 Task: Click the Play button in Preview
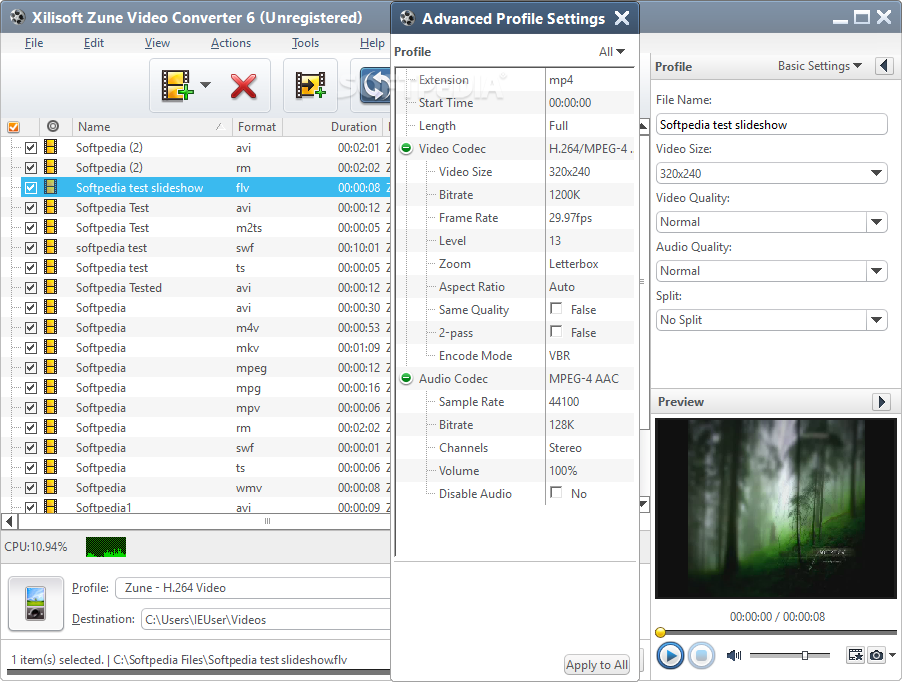pos(670,655)
